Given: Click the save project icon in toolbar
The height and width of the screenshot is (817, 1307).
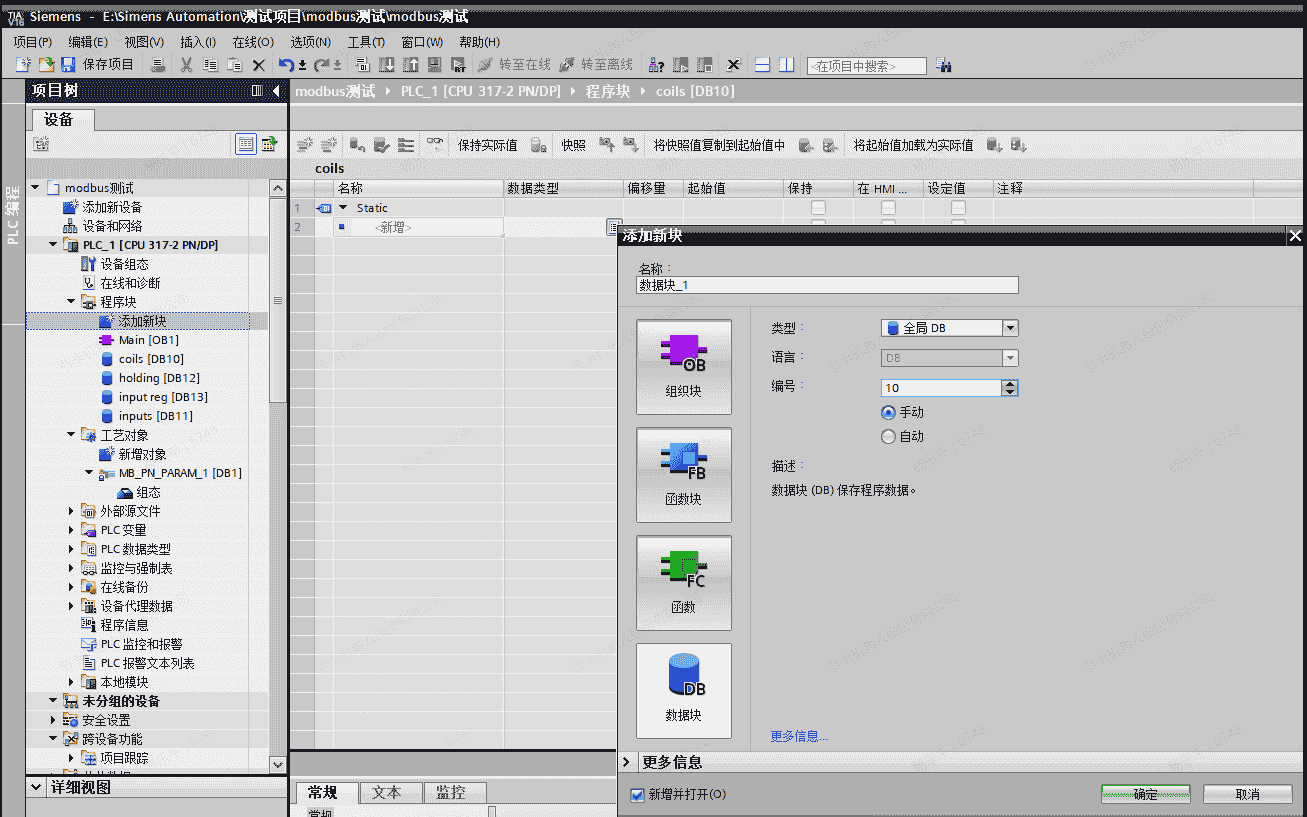Looking at the screenshot, I should click(x=68, y=65).
